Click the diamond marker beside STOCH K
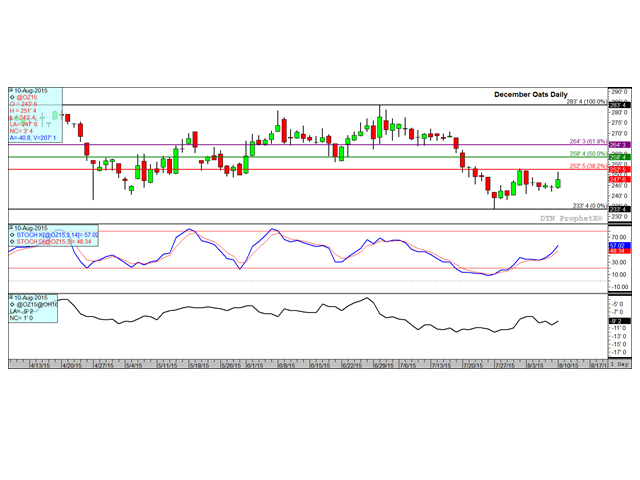Image resolution: width=640 pixels, height=480 pixels. [x=12, y=235]
